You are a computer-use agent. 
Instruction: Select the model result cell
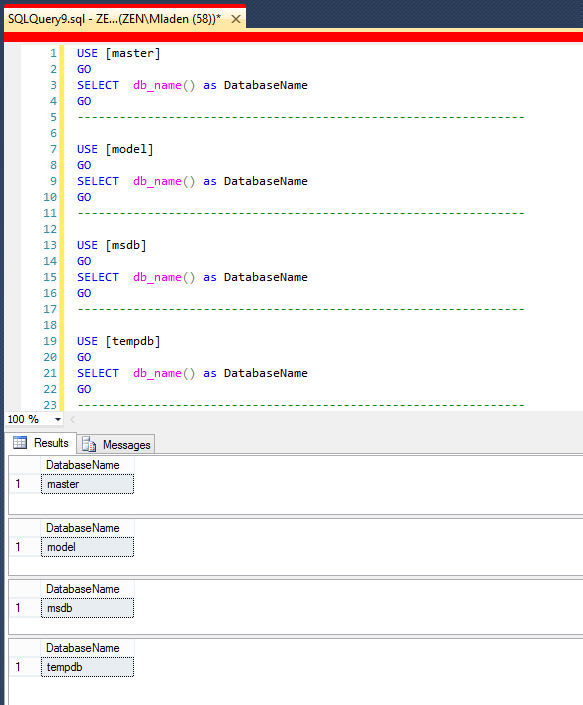(x=87, y=547)
